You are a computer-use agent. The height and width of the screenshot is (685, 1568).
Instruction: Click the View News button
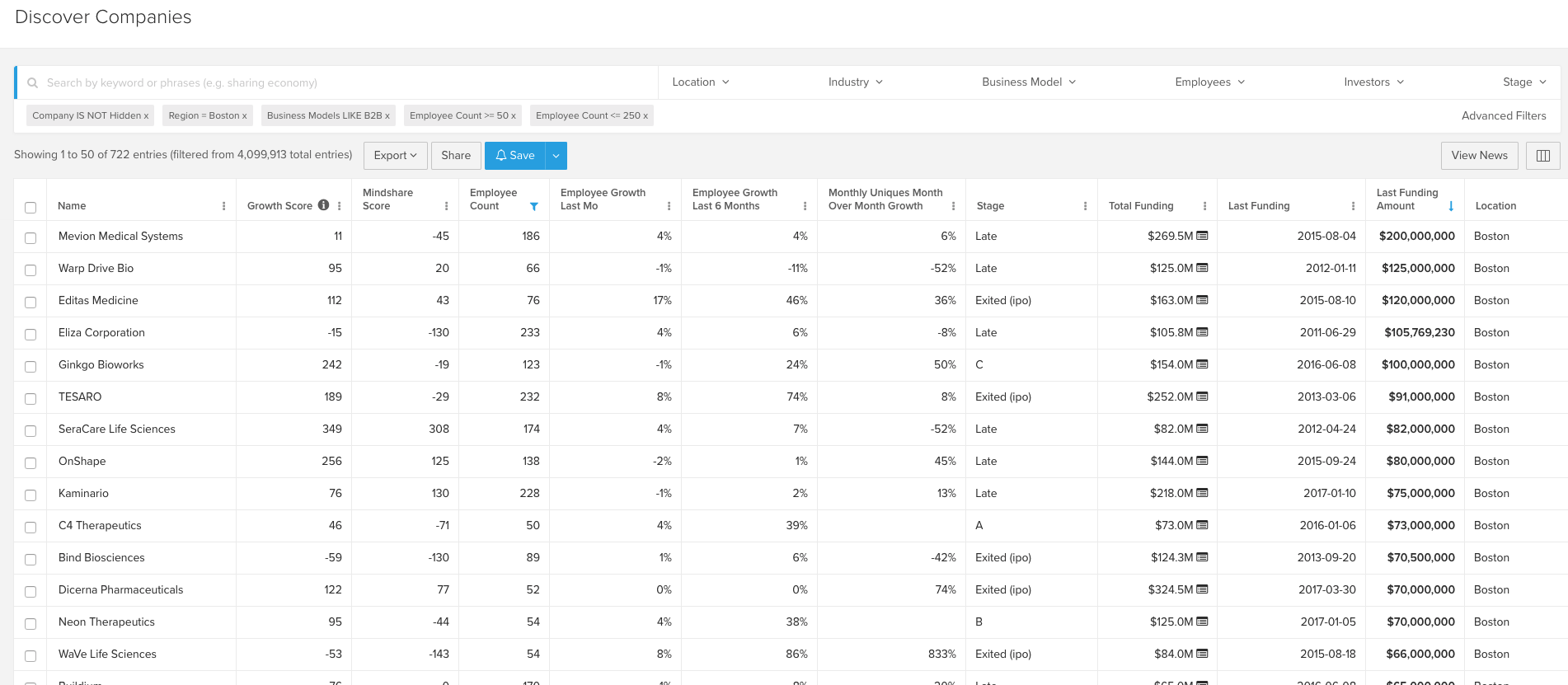click(x=1479, y=155)
